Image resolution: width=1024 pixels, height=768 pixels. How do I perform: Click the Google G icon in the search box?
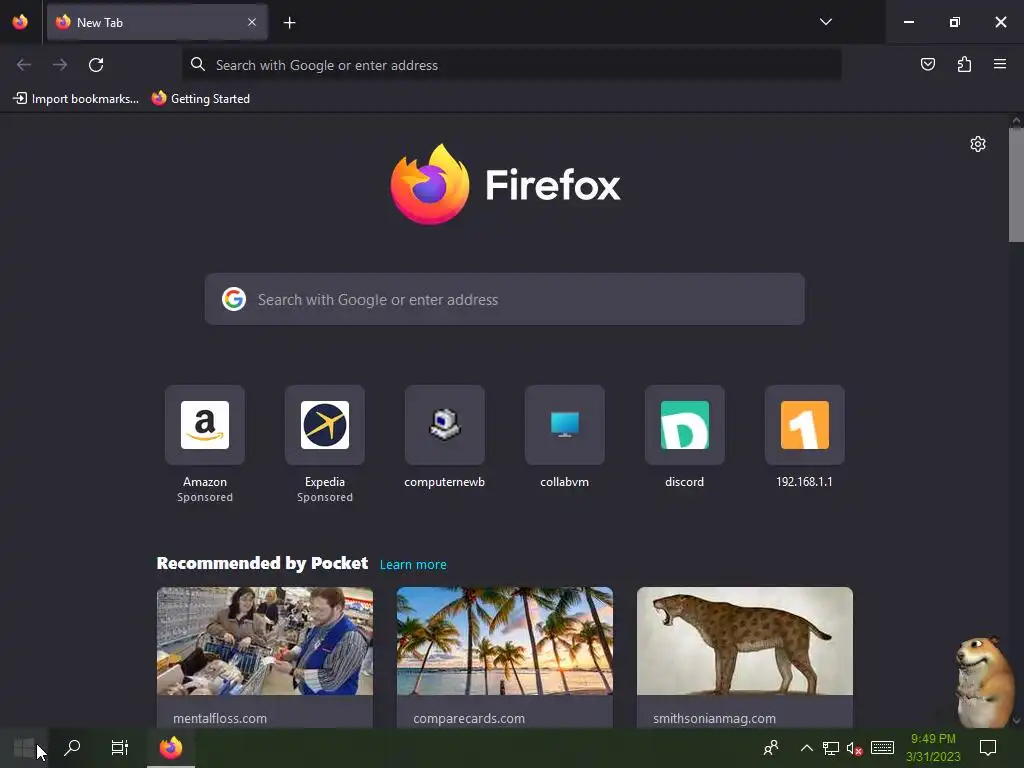tap(234, 299)
